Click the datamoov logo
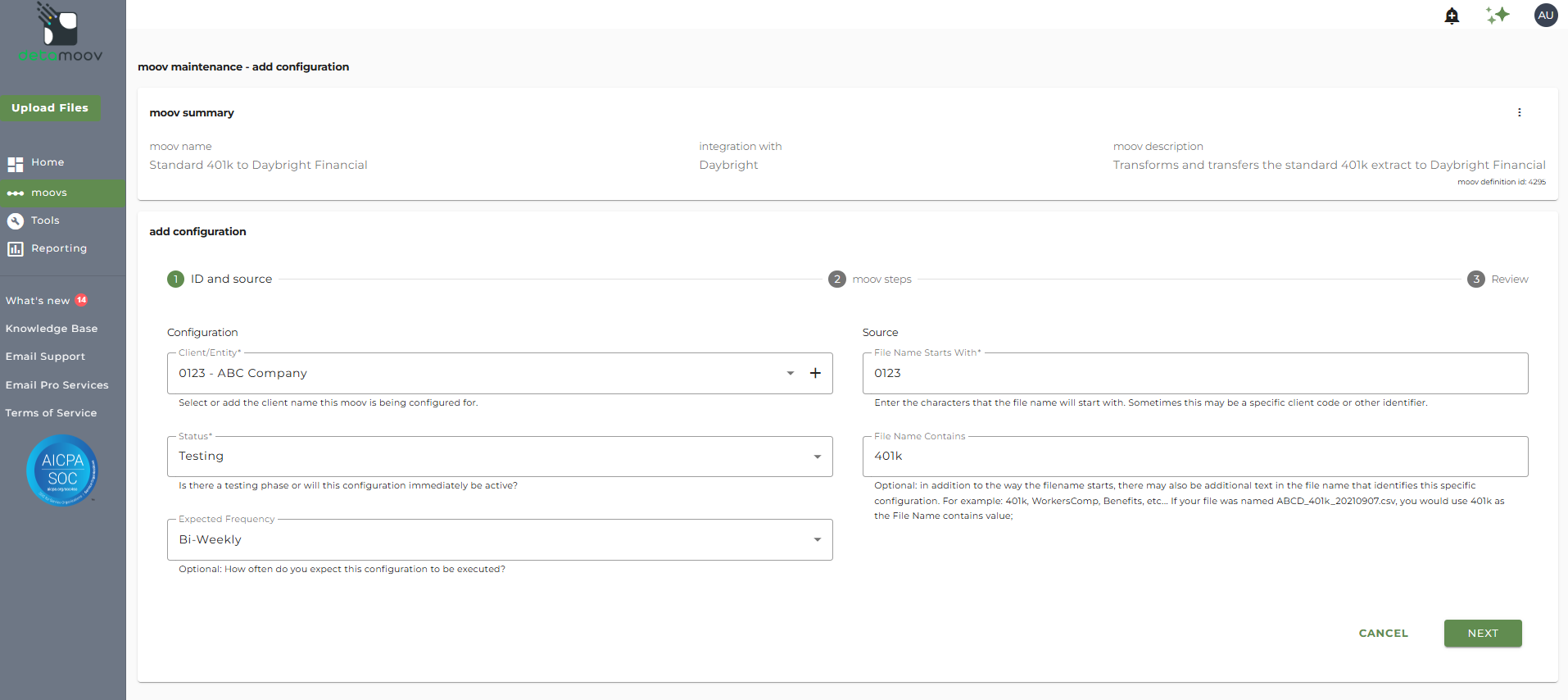The width and height of the screenshot is (1568, 700). coord(61,34)
